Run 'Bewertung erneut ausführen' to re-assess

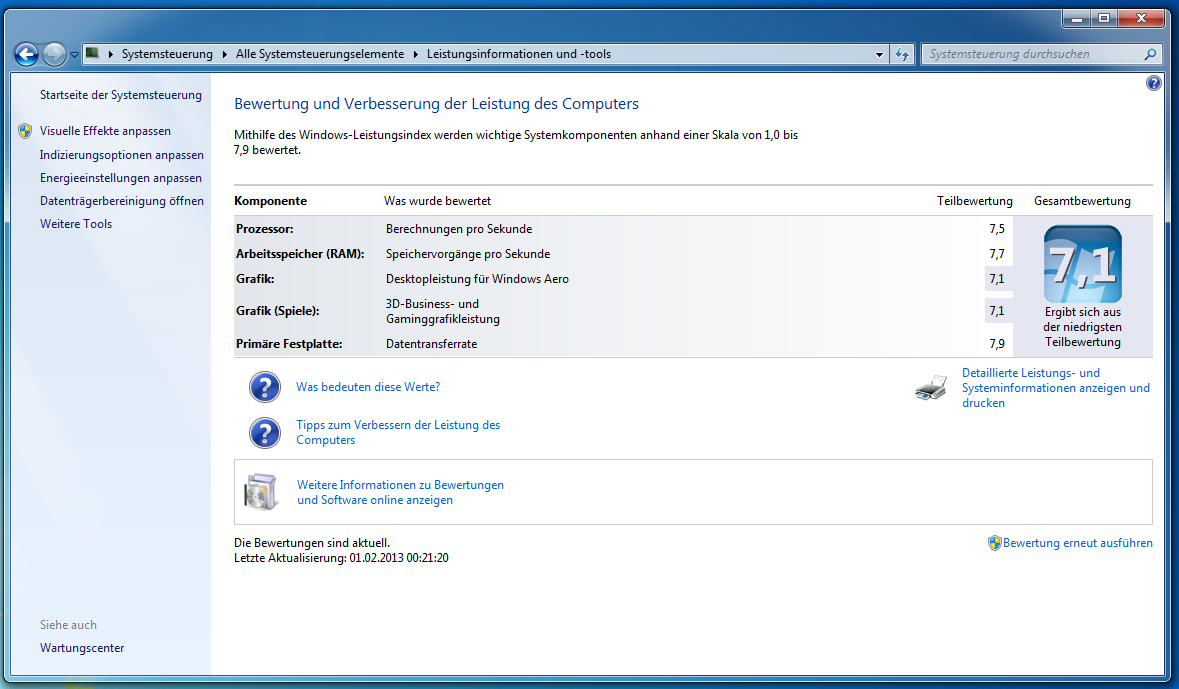1077,543
